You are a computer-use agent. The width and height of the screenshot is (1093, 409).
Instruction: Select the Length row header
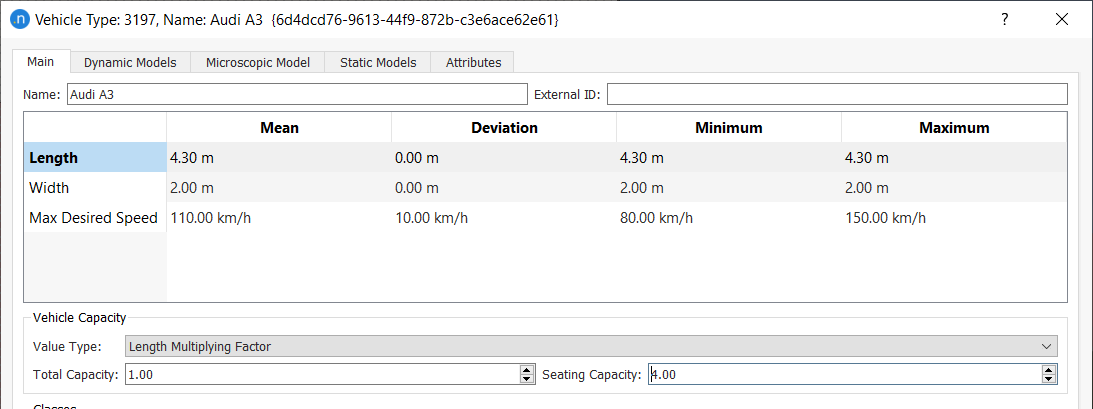(x=95, y=158)
